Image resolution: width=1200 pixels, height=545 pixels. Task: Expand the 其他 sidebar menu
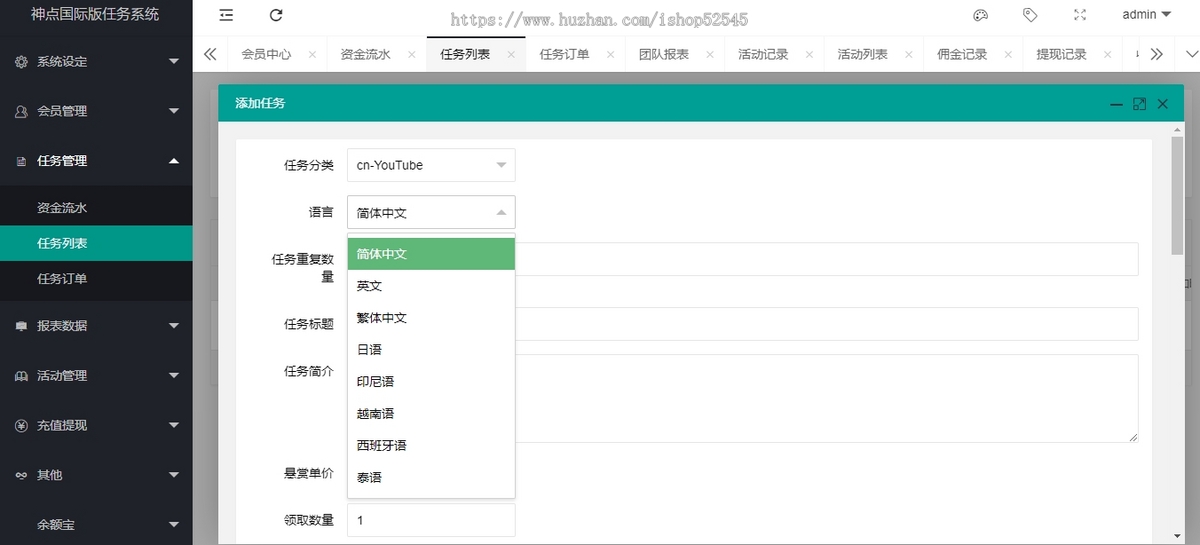(96, 474)
